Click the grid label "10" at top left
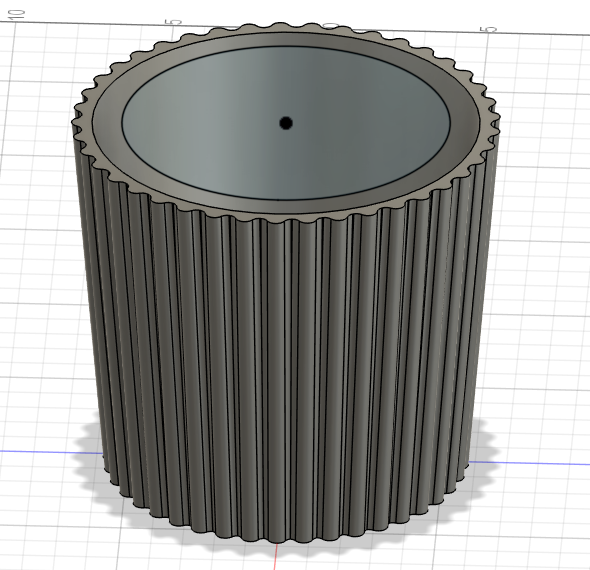590x570 pixels. coord(17,14)
